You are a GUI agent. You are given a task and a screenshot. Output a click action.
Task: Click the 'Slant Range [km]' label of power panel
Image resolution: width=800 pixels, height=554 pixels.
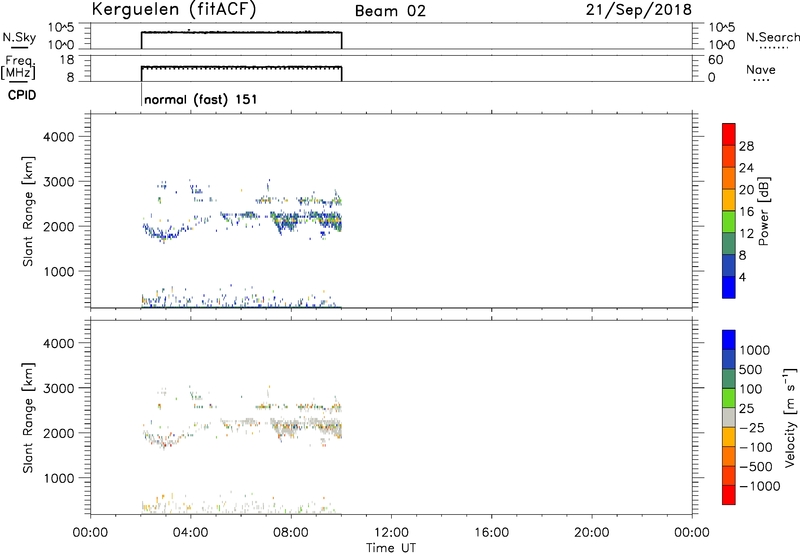pyautogui.click(x=28, y=211)
